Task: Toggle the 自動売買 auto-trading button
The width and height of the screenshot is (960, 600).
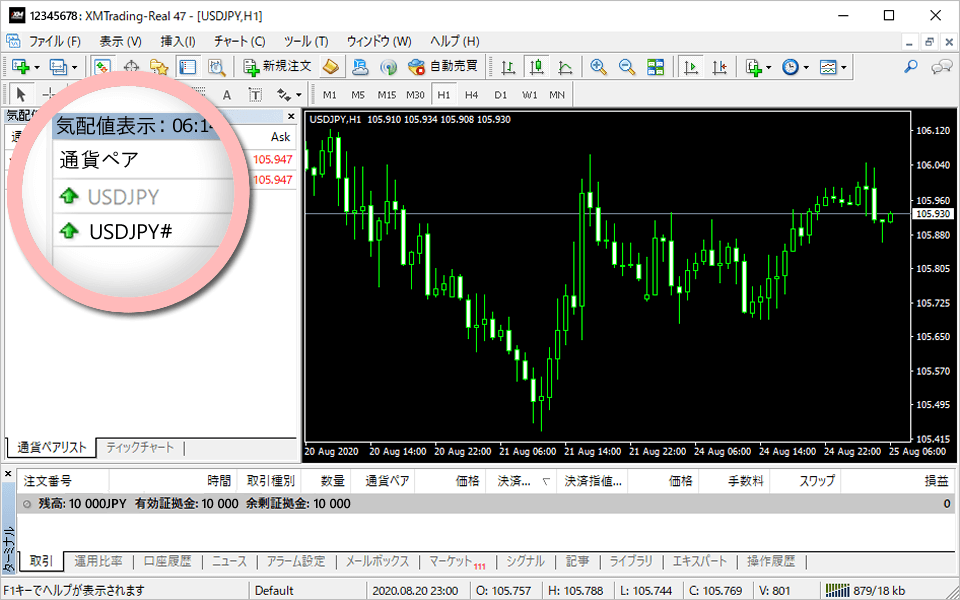Action: point(443,67)
